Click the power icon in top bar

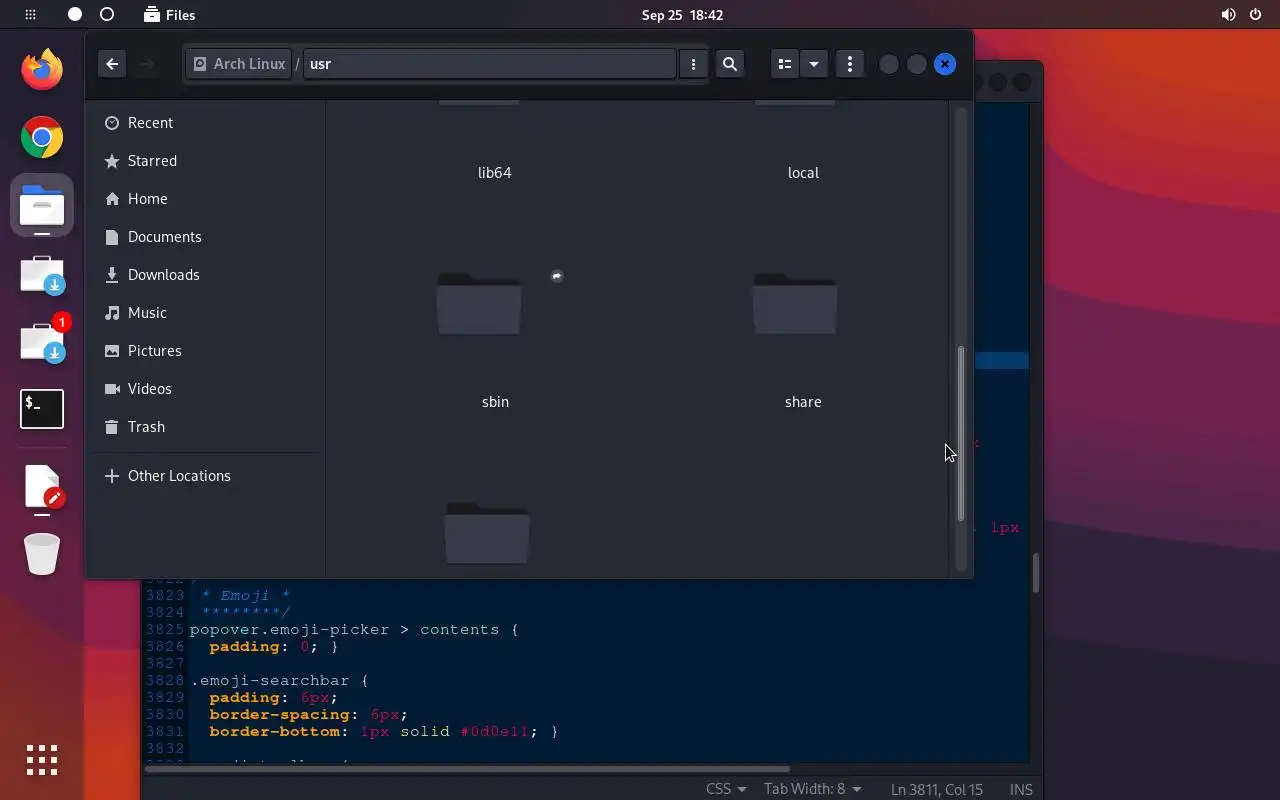[x=1255, y=15]
